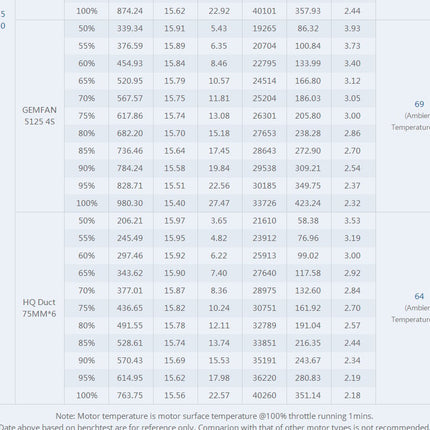Click the 980.30 thrust cell for GEMFAN
This screenshot has width=430, height=430.
(130, 203)
